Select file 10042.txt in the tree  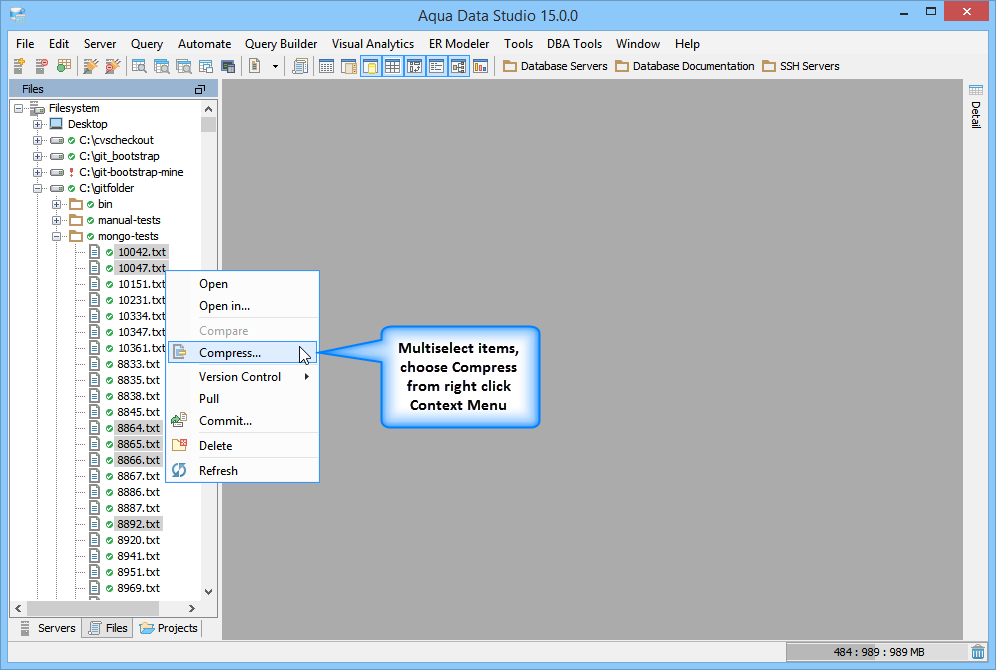point(142,252)
